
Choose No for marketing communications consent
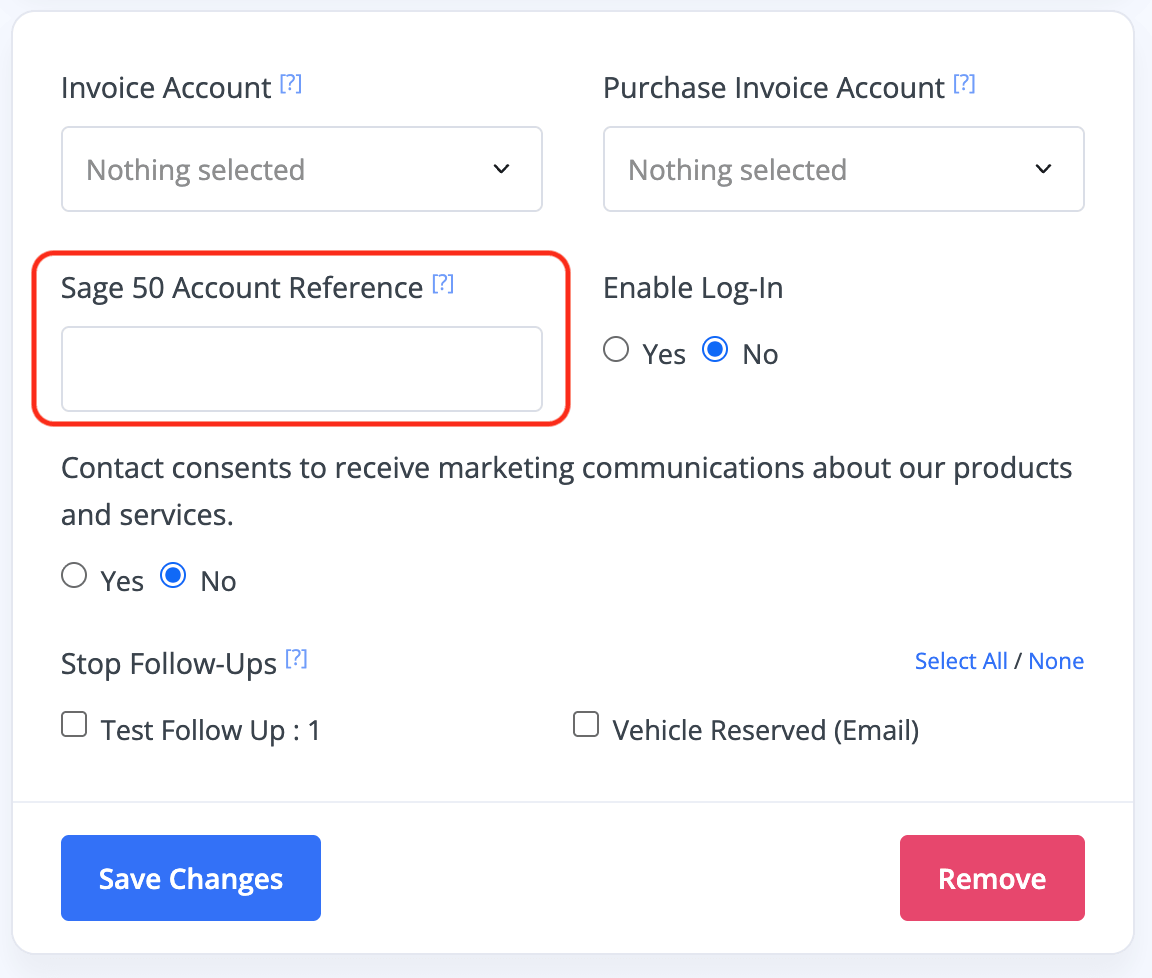(173, 577)
